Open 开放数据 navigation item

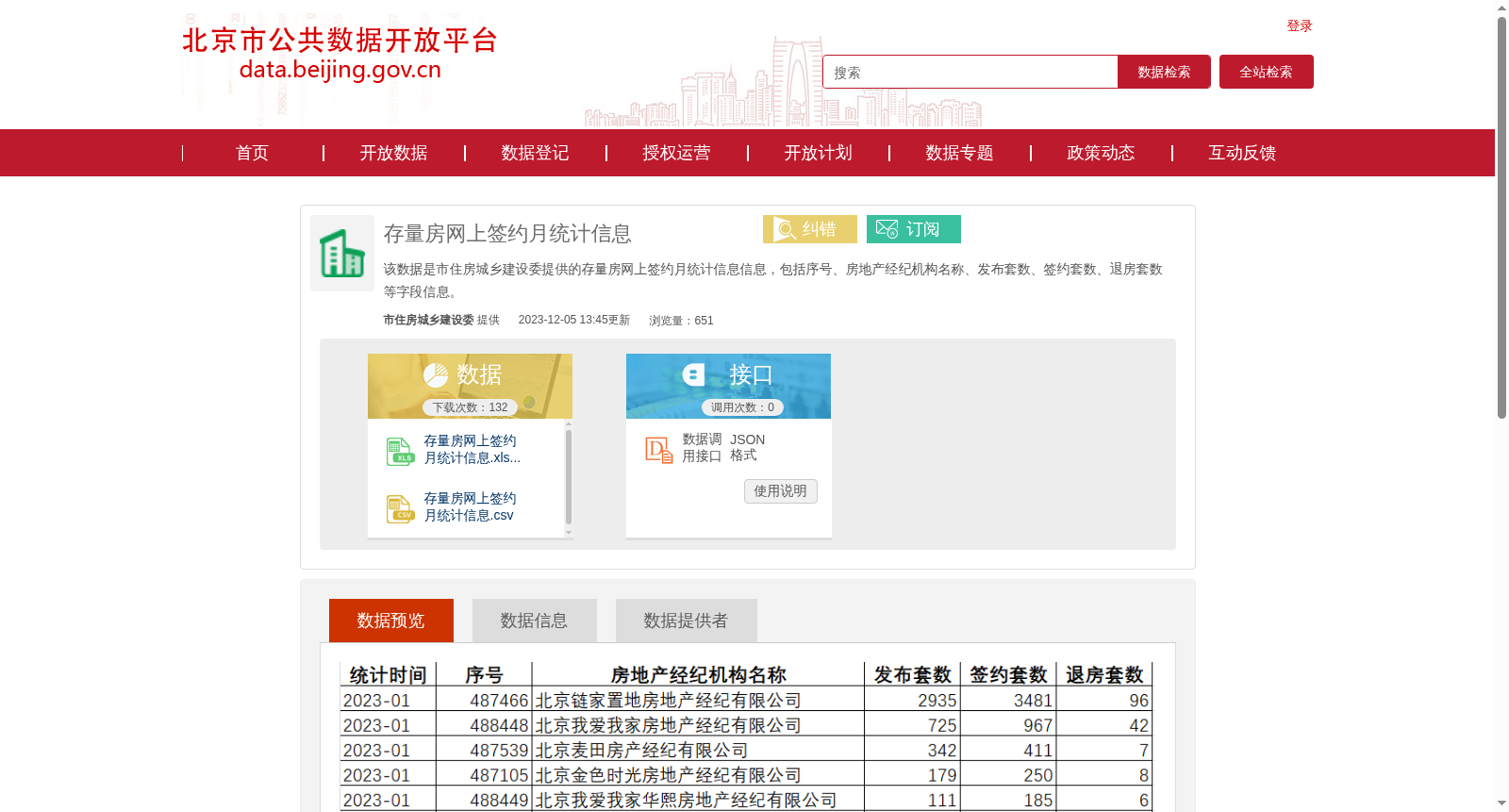coord(393,153)
